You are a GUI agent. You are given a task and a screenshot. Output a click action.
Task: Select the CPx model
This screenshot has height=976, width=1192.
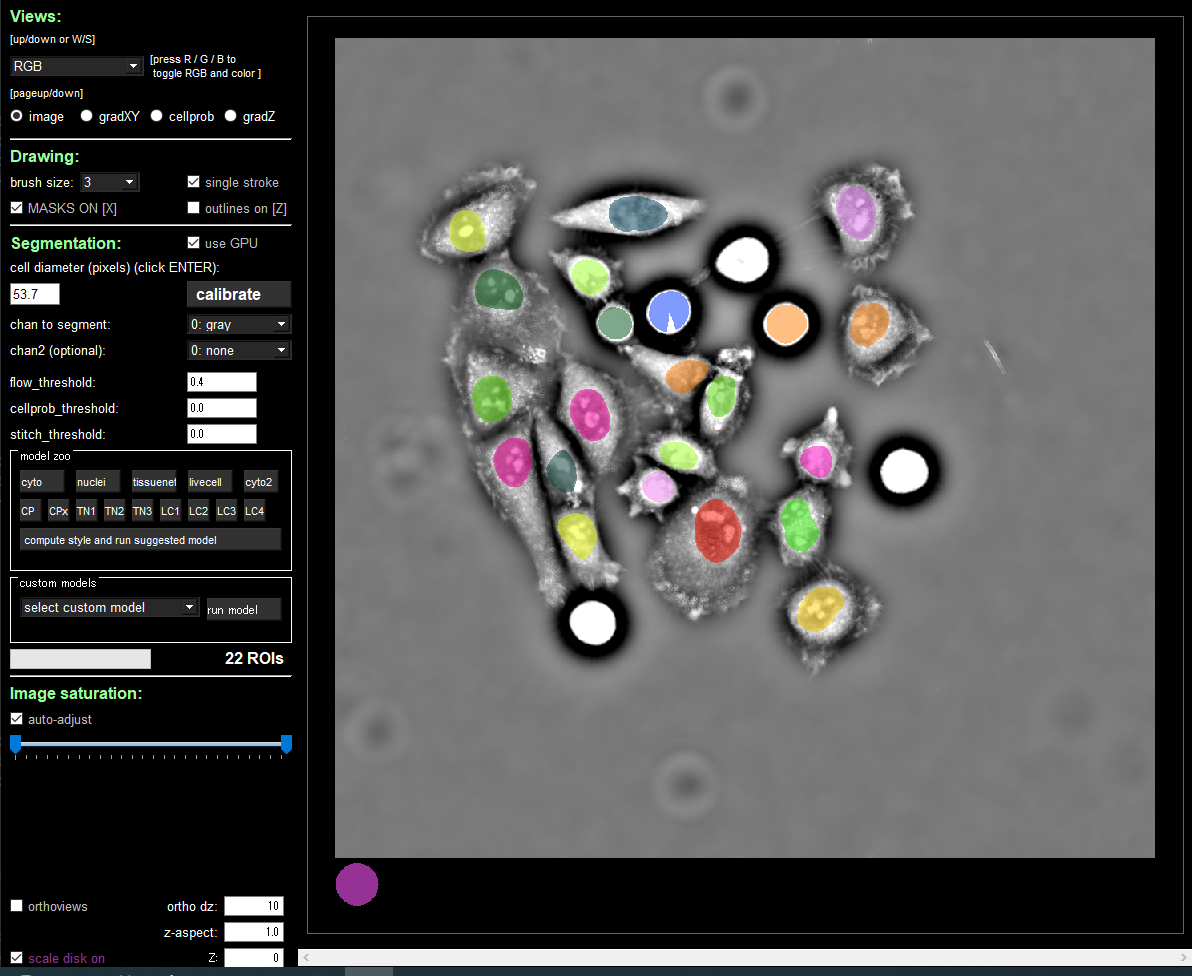click(x=57, y=510)
